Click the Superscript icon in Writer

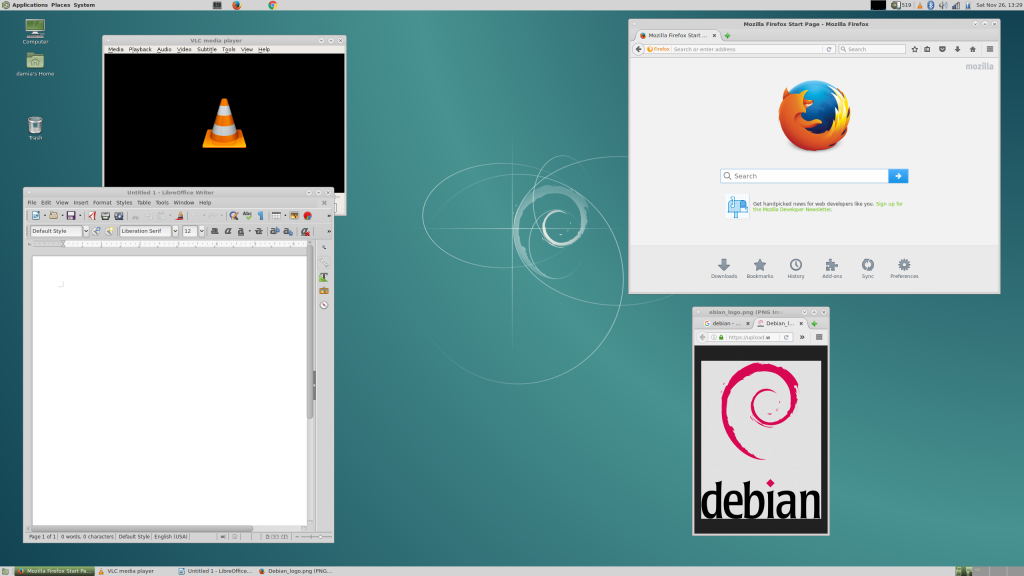coord(274,231)
